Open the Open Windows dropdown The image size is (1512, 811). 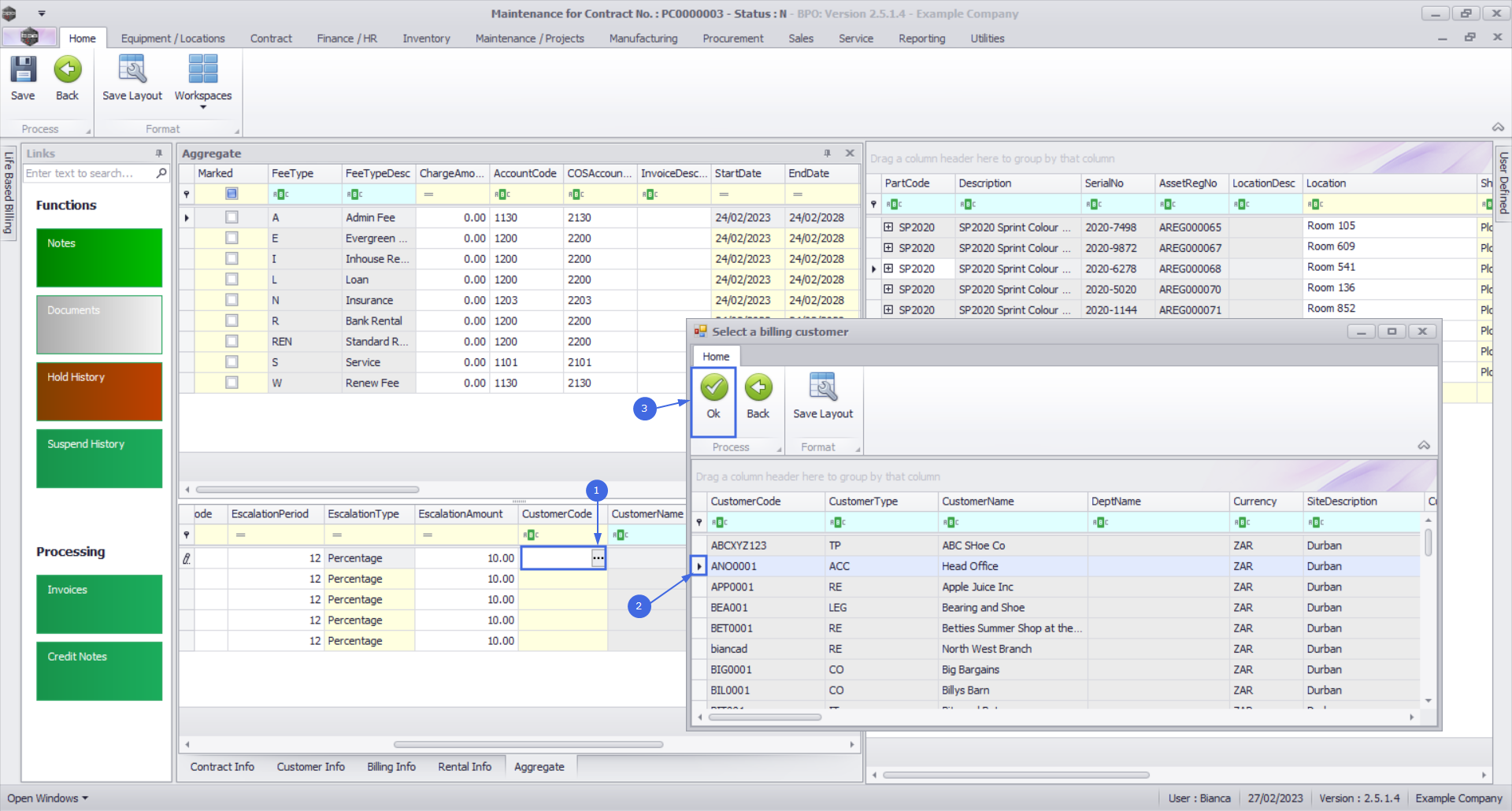point(48,798)
